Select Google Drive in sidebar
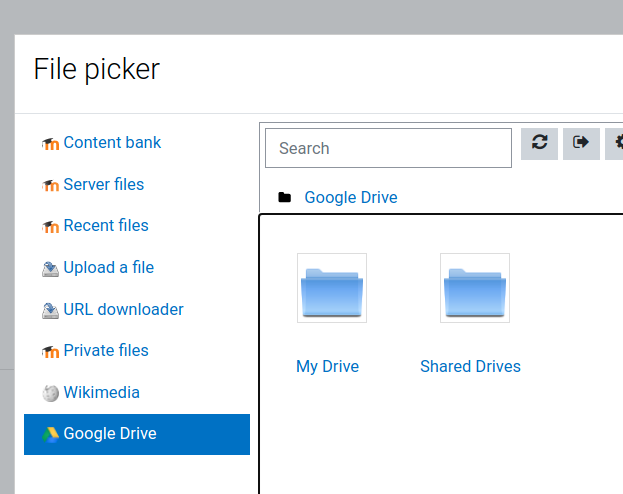This screenshot has width=623, height=494. tap(137, 434)
